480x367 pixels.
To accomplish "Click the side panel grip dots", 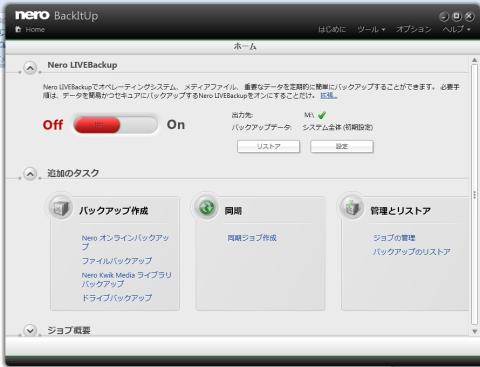I will pos(475,195).
